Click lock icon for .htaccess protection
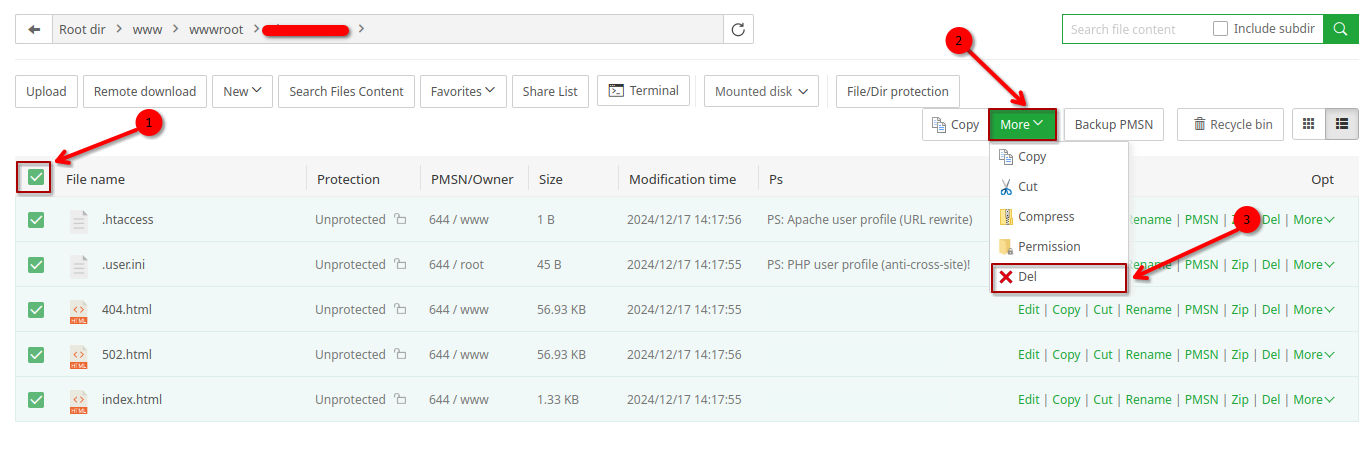This screenshot has width=1371, height=456. click(x=400, y=219)
